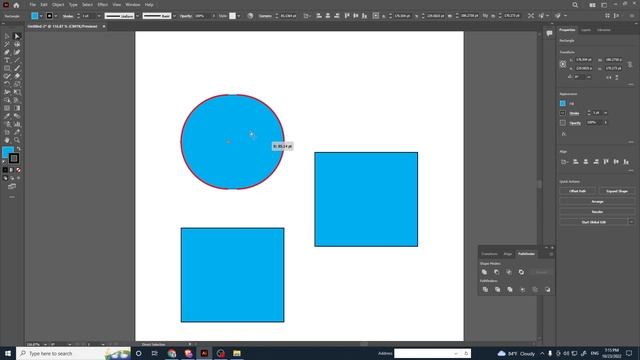Click the Properties panel Fill swatch

pos(563,103)
